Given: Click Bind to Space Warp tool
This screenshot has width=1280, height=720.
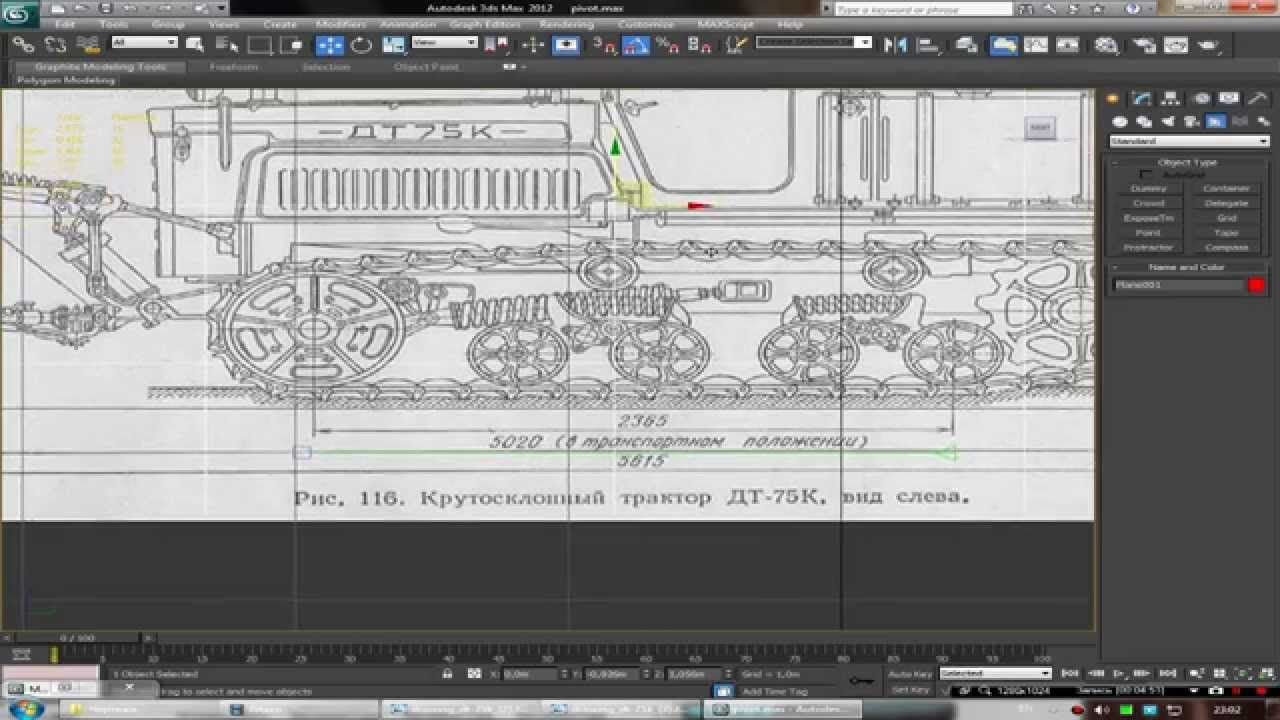Looking at the screenshot, I should pos(88,44).
